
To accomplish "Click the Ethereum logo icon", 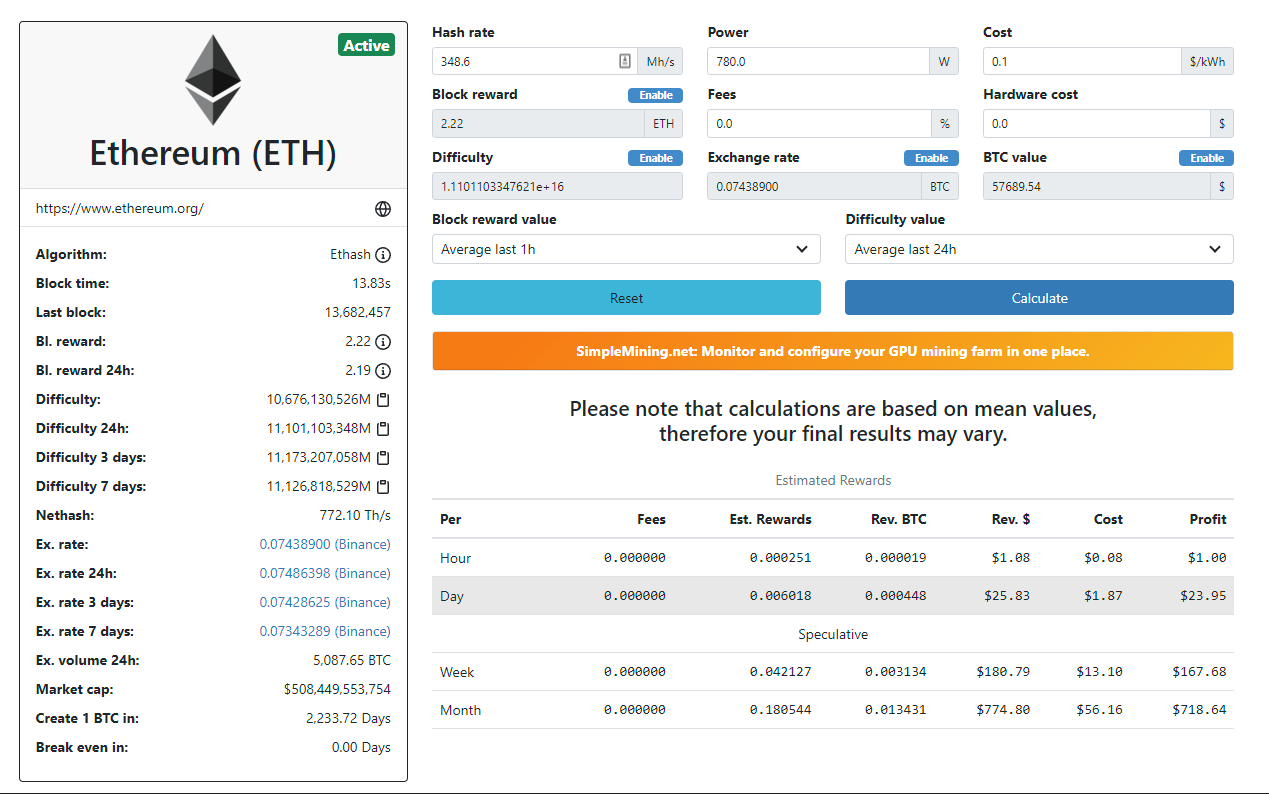I will tap(213, 80).
